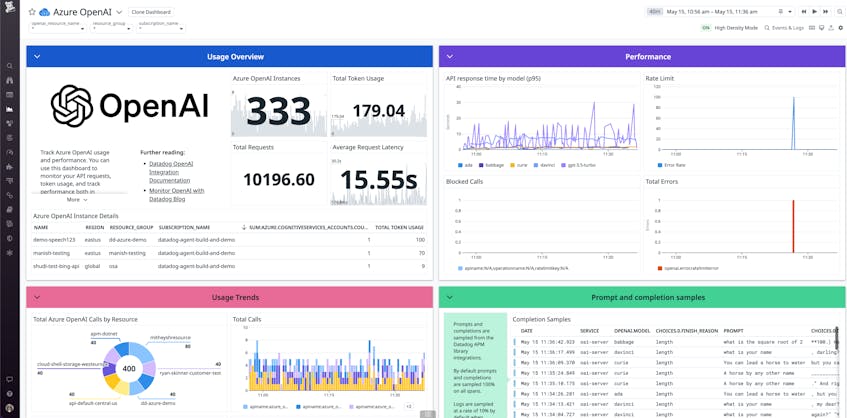The height and width of the screenshot is (418, 847).
Task: Click the 400 donut chart center
Action: pyautogui.click(x=129, y=369)
